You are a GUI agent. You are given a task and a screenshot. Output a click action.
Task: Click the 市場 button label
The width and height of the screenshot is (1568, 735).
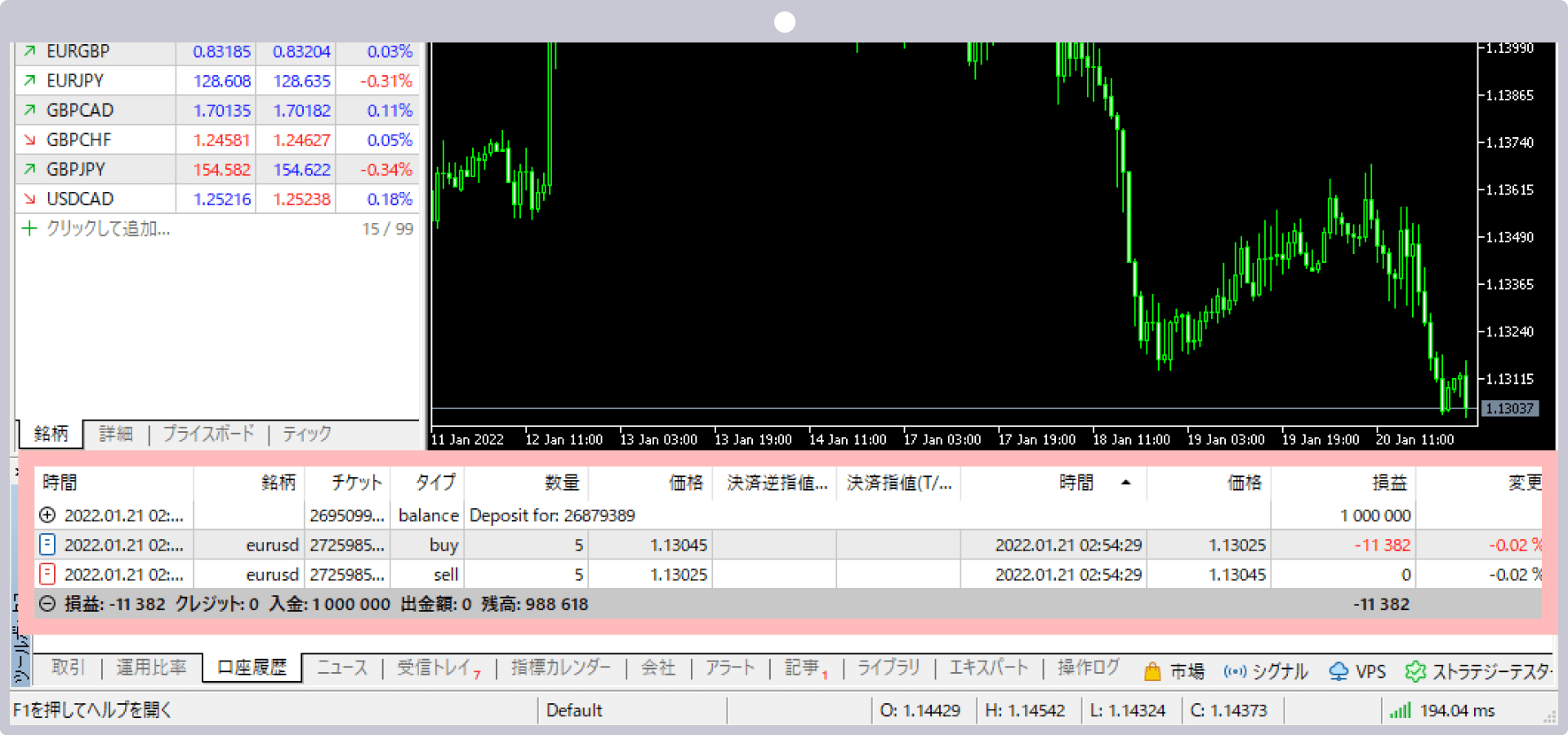pos(1187,671)
